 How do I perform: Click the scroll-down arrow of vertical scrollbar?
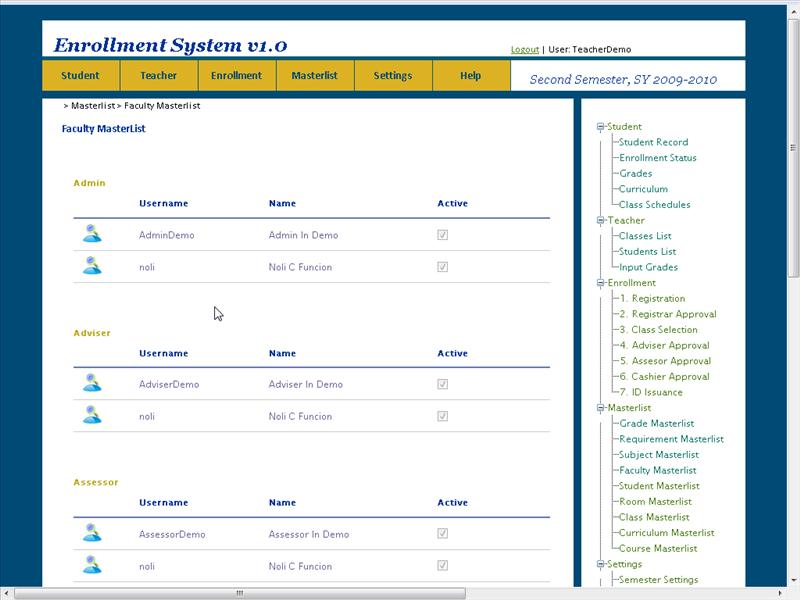(793, 581)
